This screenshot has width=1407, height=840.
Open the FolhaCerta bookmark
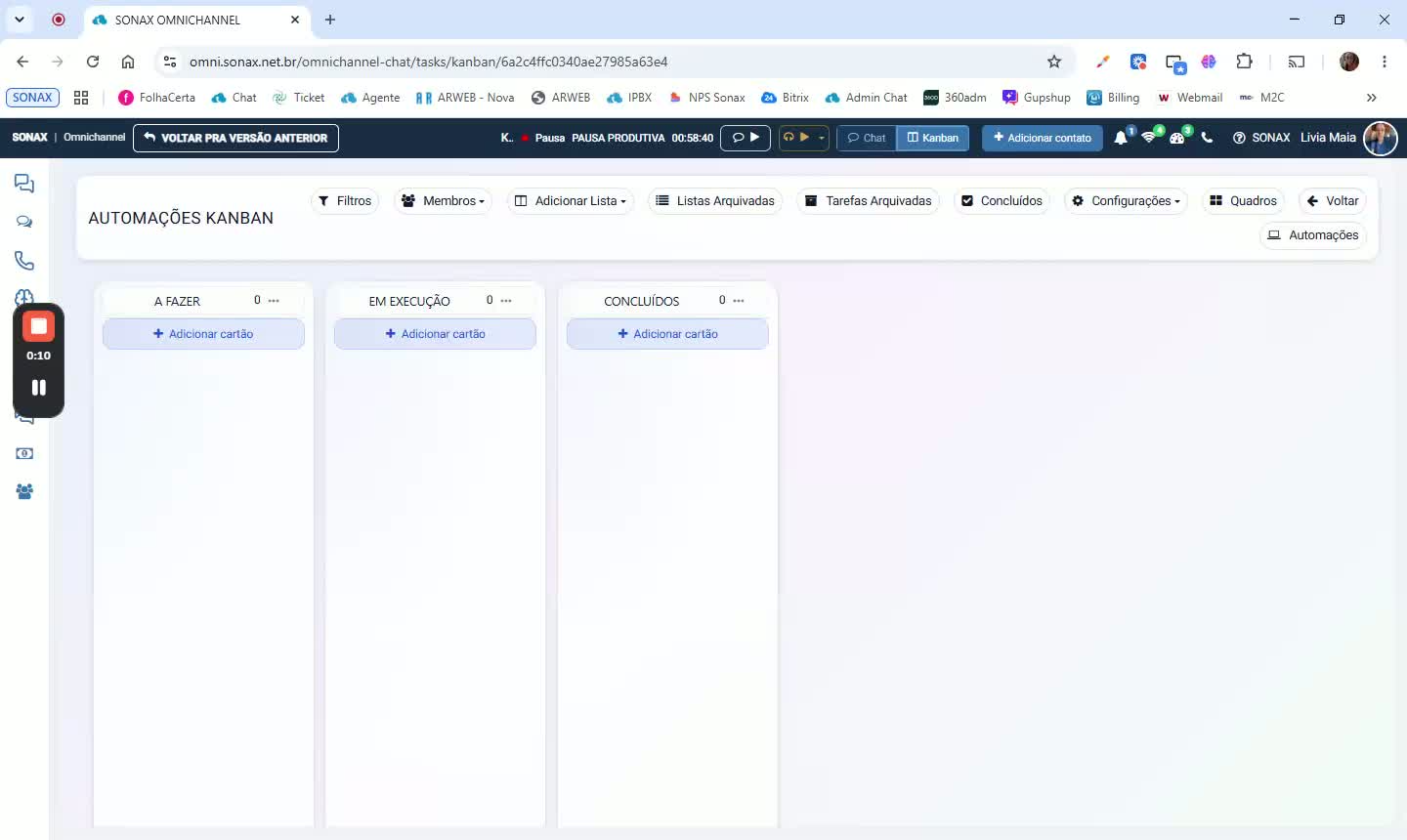click(156, 98)
